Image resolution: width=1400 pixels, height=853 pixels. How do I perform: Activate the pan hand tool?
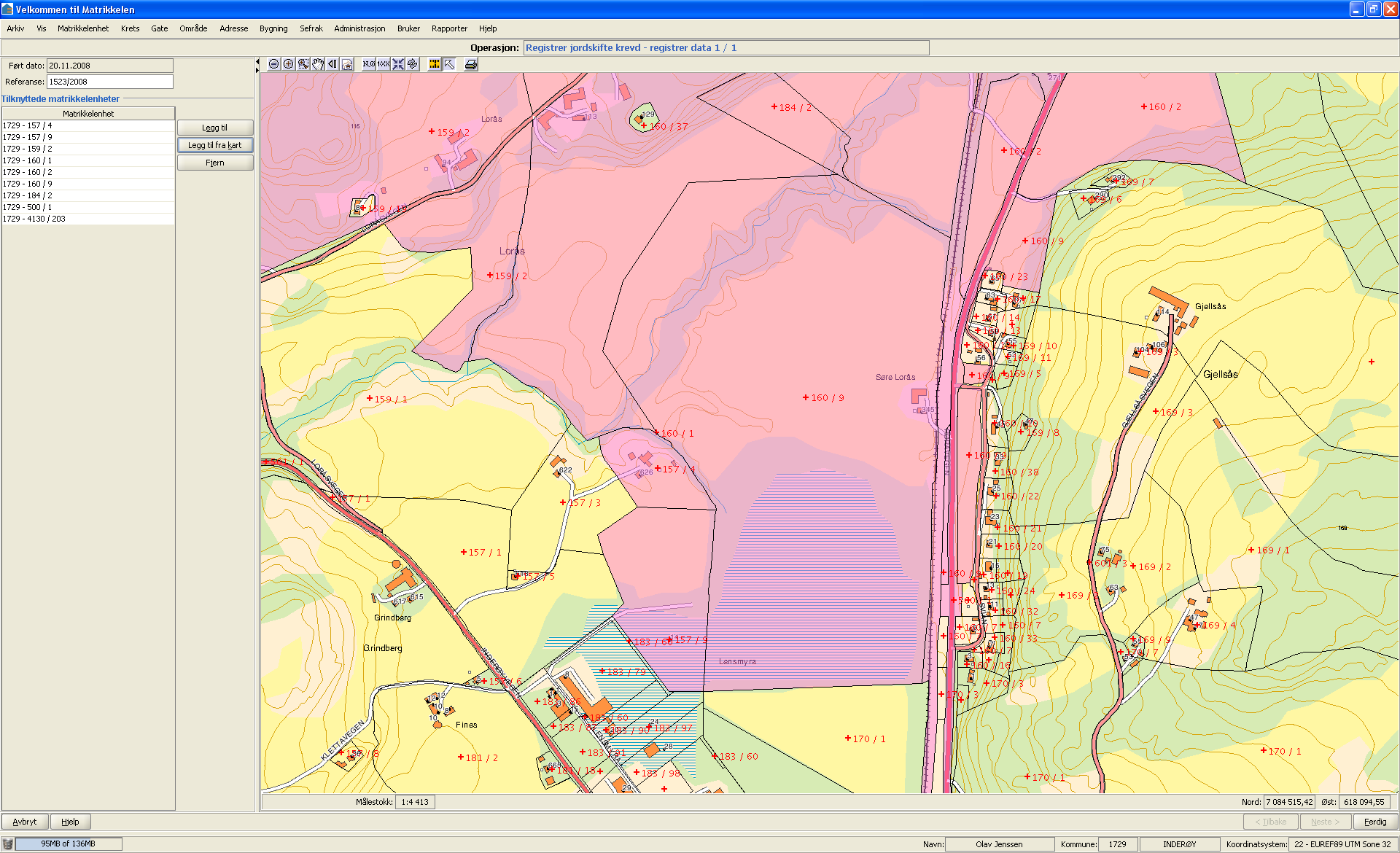317,64
